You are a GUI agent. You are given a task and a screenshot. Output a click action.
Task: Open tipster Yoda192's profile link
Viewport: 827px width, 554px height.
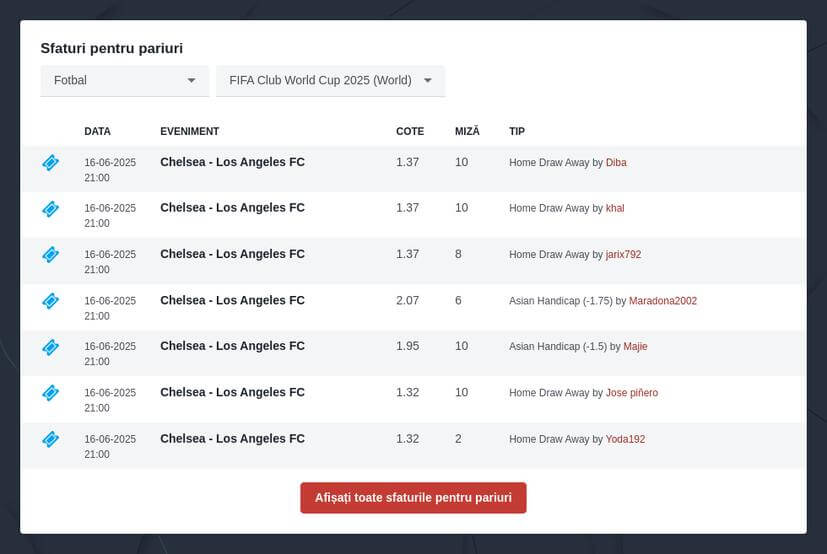626,439
